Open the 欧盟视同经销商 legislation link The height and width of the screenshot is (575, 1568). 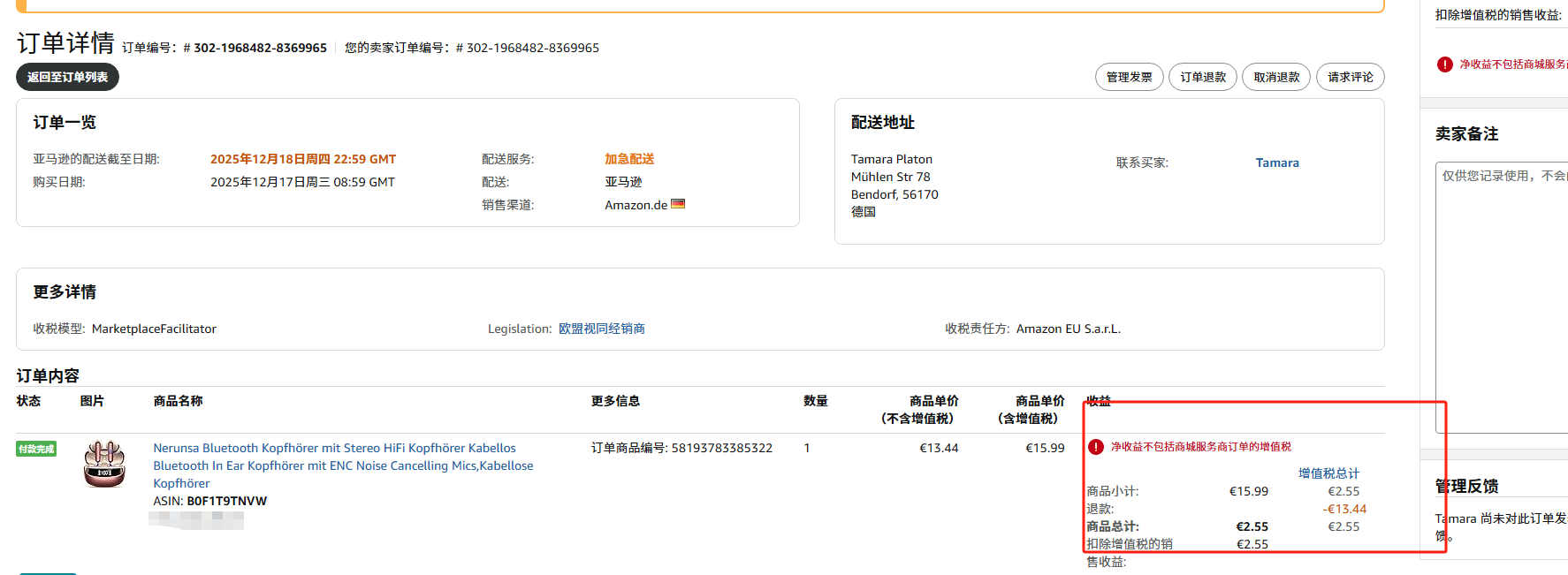point(601,329)
